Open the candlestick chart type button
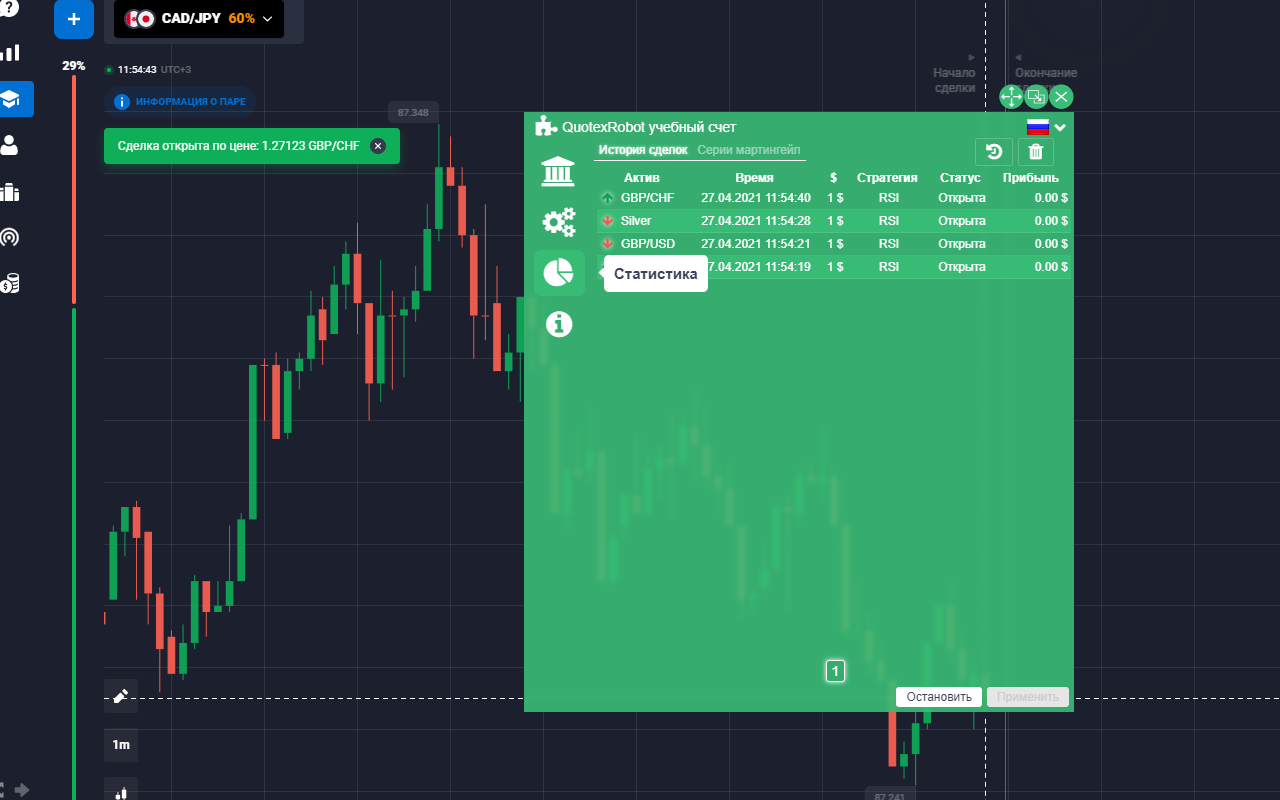 coord(121,789)
